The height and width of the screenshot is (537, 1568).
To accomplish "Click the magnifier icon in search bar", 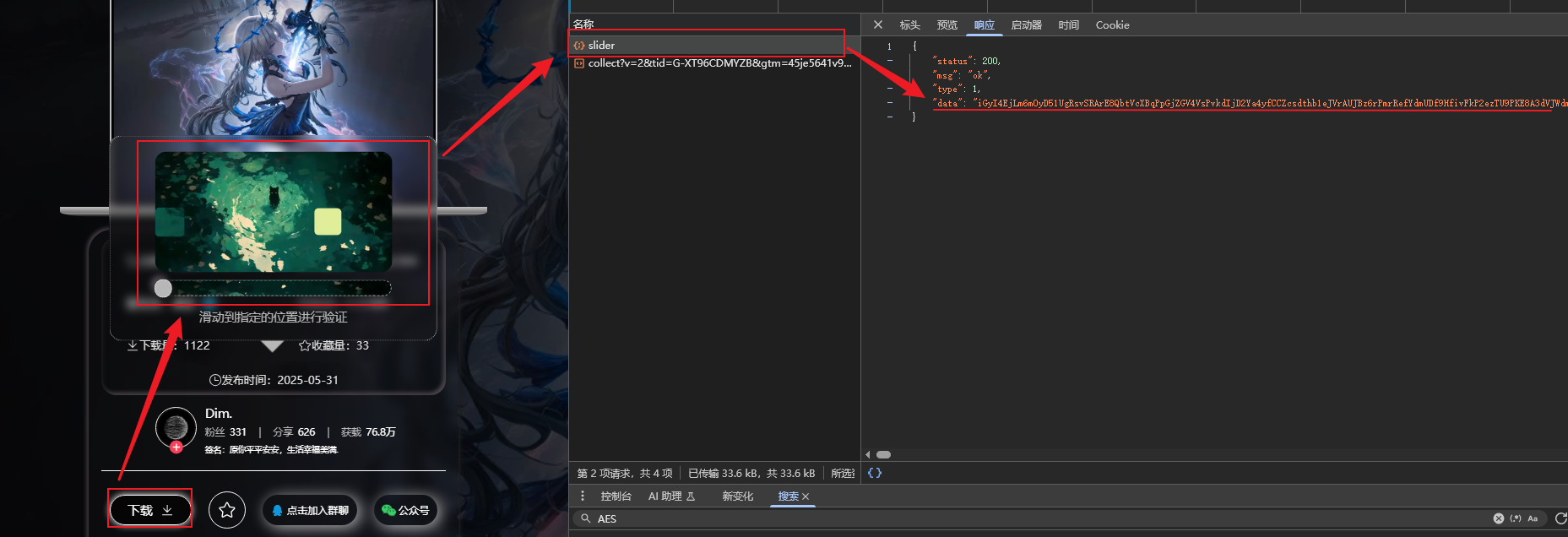I will click(585, 518).
